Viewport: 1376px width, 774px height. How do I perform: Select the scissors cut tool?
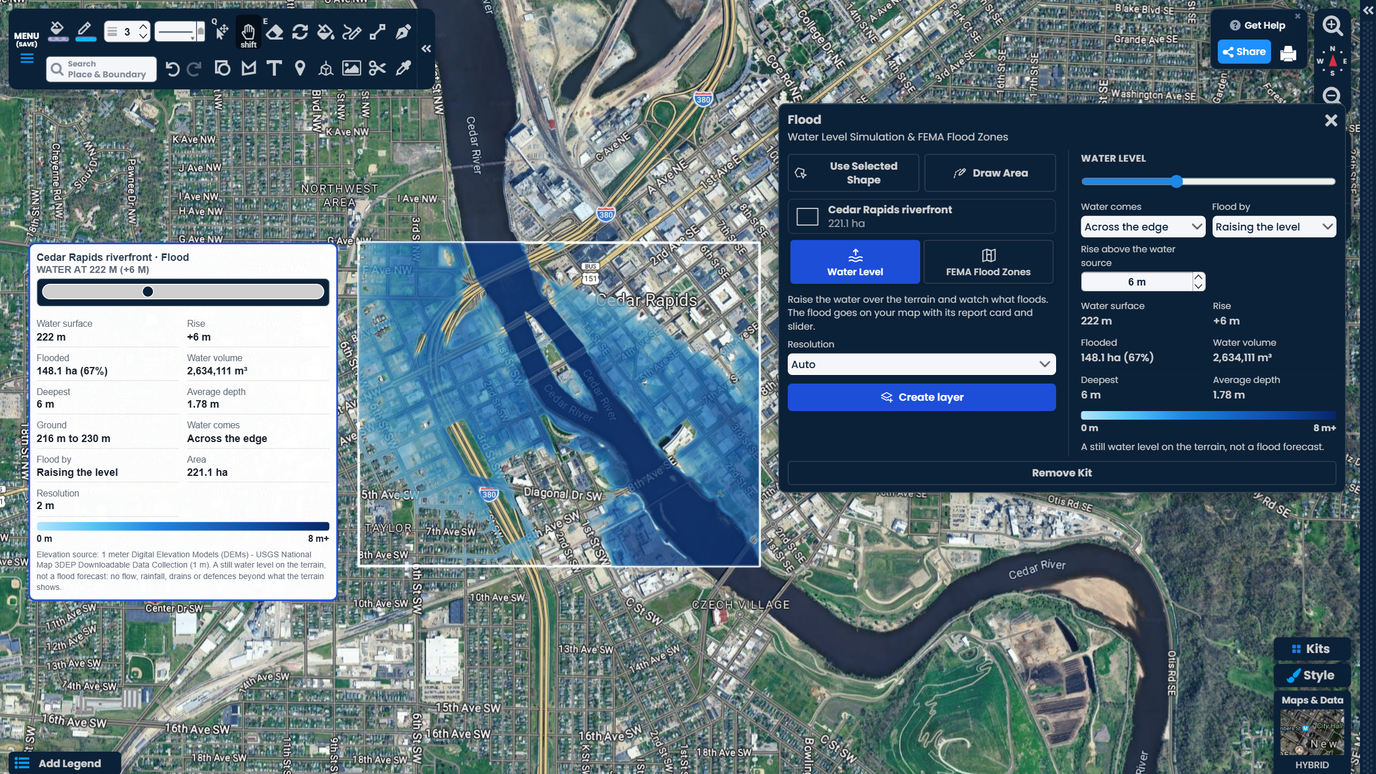click(x=378, y=68)
